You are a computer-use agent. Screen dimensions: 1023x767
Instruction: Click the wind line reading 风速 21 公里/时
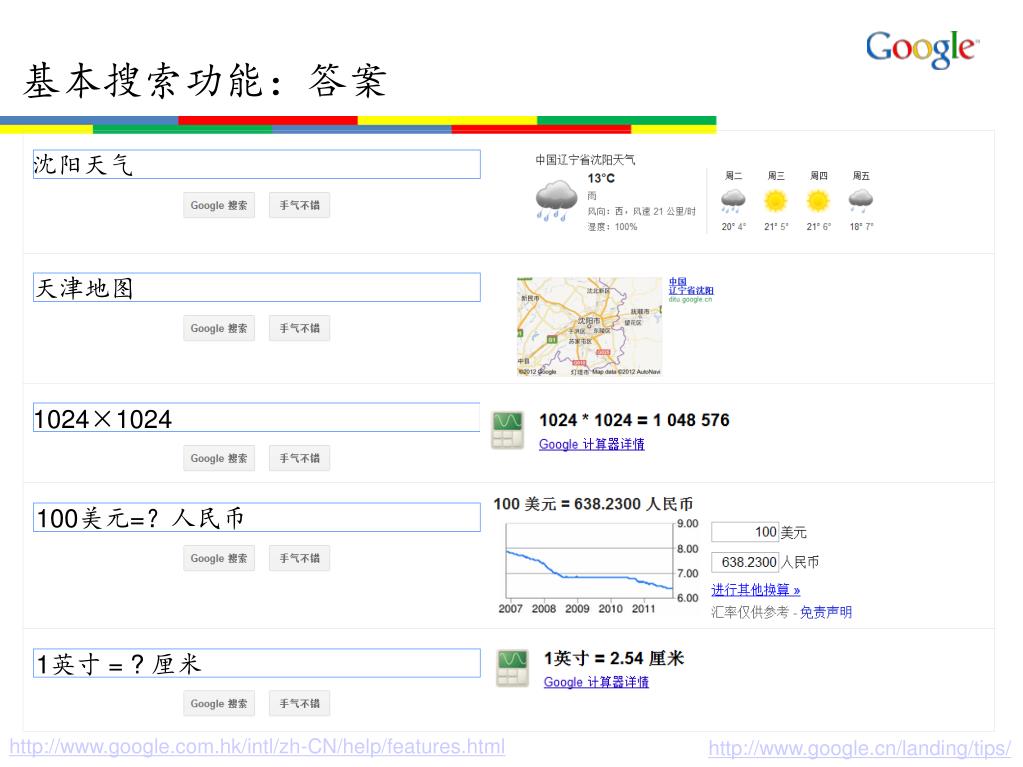point(641,211)
